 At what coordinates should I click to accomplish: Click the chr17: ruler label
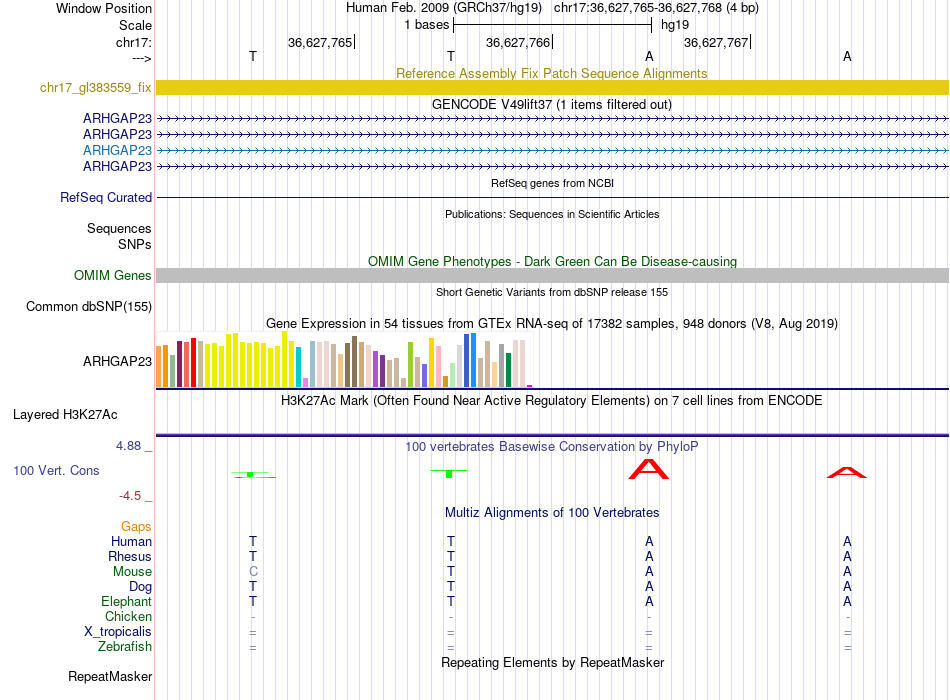tap(134, 42)
